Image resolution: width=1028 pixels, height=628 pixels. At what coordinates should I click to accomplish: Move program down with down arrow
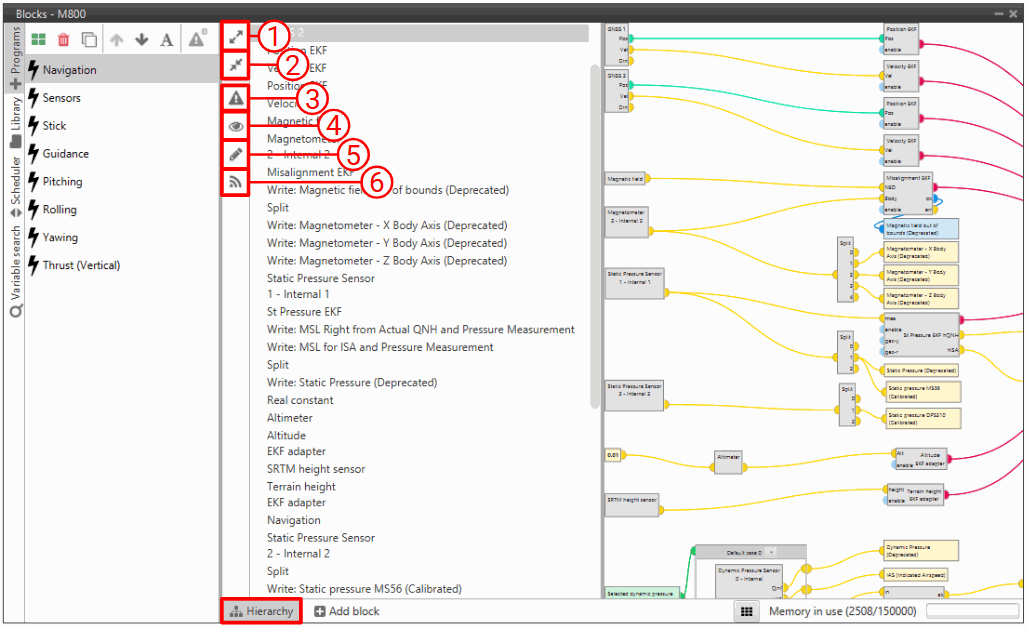point(141,40)
